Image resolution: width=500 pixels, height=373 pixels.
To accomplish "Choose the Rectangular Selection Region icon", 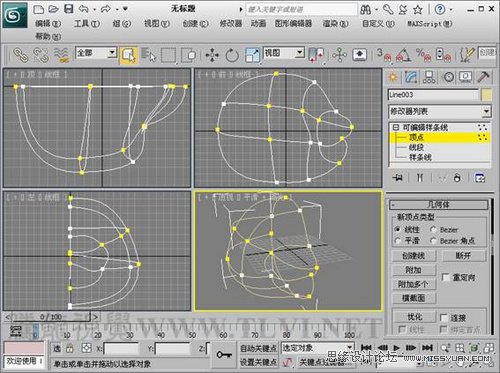I will (x=168, y=55).
